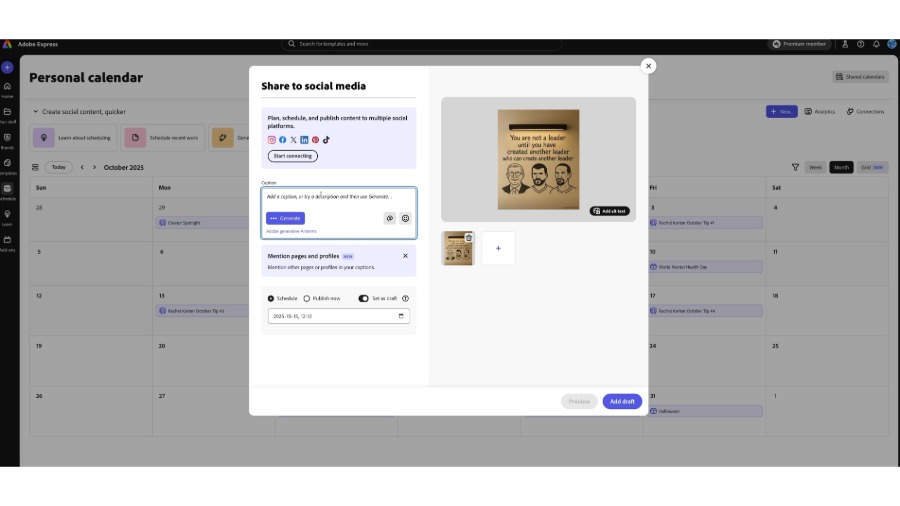Collapse the Create social content, quicker section
The width and height of the screenshot is (900, 506).
point(36,112)
